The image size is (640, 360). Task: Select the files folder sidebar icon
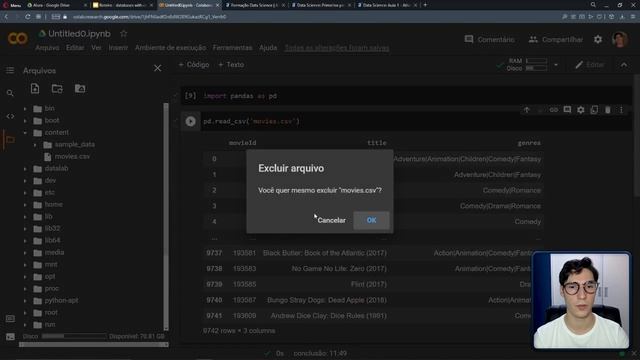click(x=10, y=140)
